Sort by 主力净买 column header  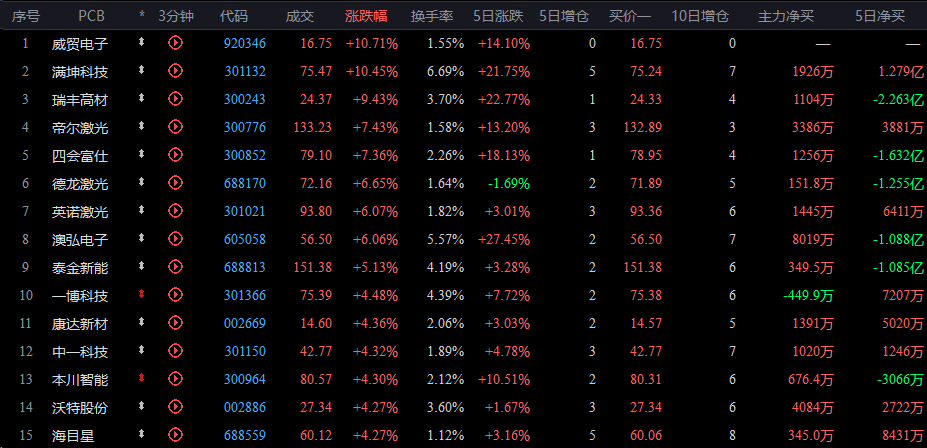(x=786, y=17)
